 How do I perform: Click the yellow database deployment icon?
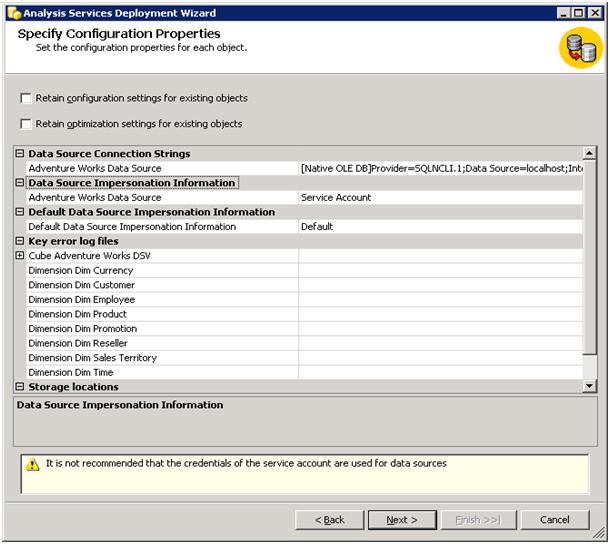(581, 48)
